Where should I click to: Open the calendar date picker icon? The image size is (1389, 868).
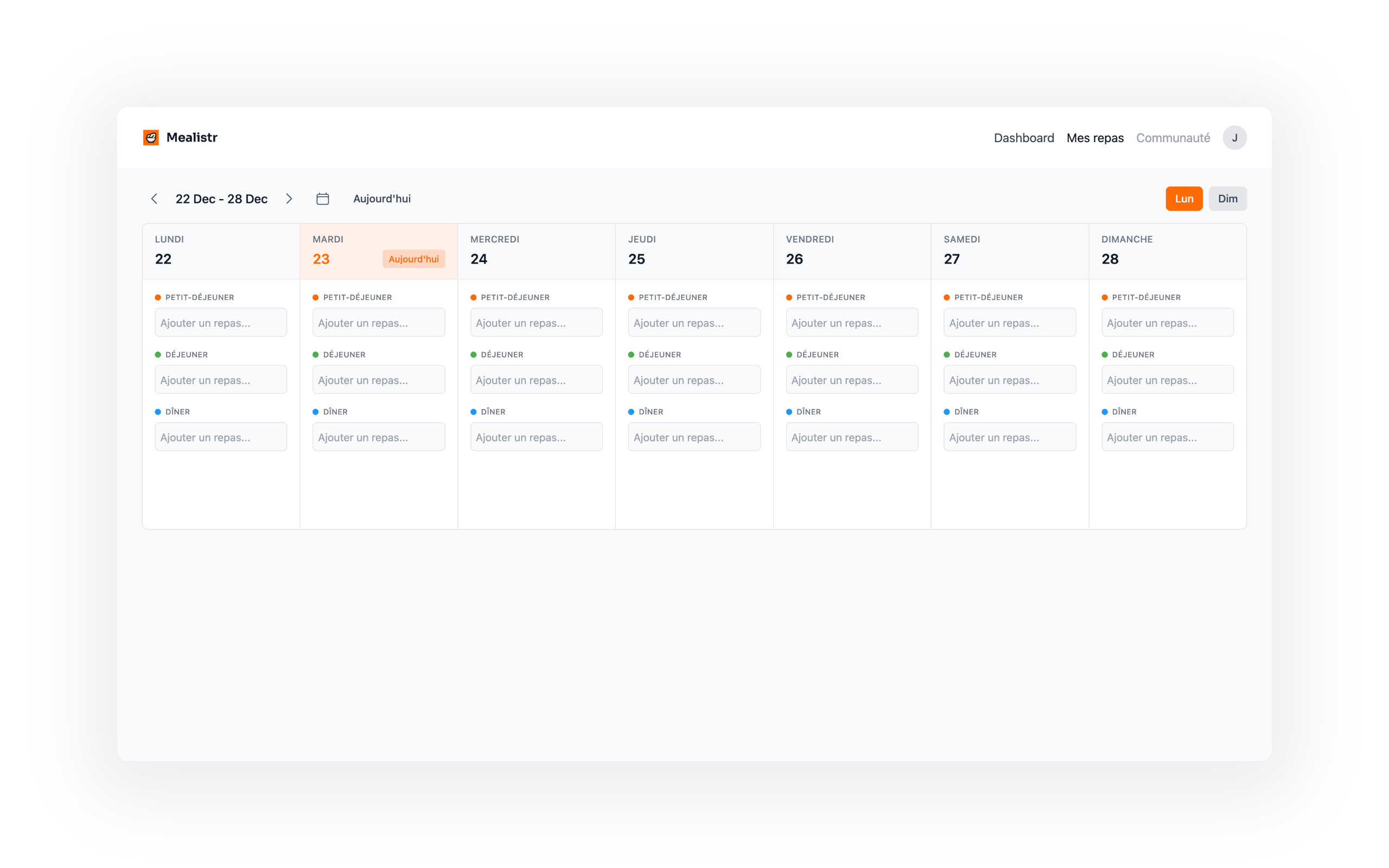click(323, 199)
